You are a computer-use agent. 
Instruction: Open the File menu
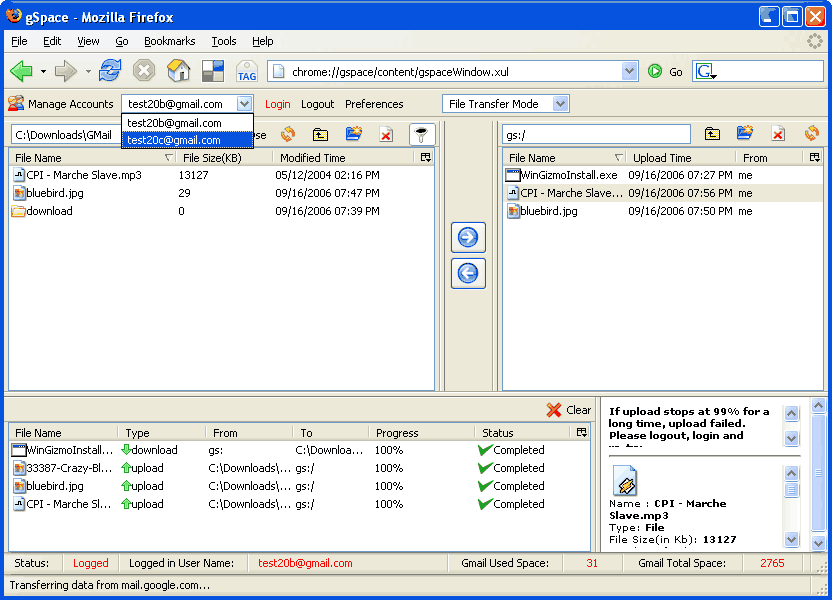point(19,41)
